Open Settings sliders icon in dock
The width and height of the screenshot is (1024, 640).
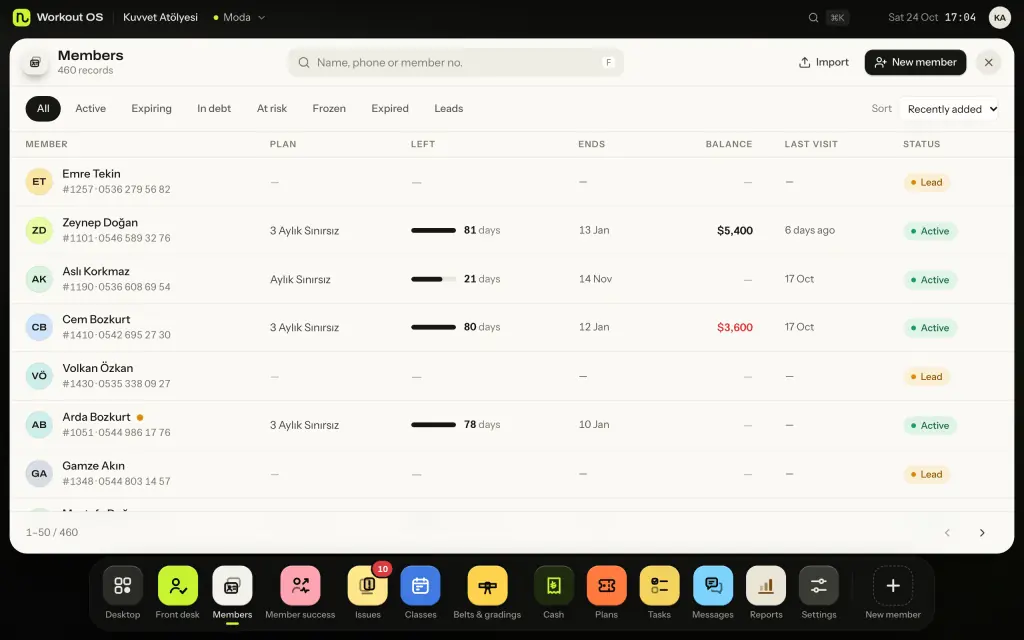click(819, 585)
